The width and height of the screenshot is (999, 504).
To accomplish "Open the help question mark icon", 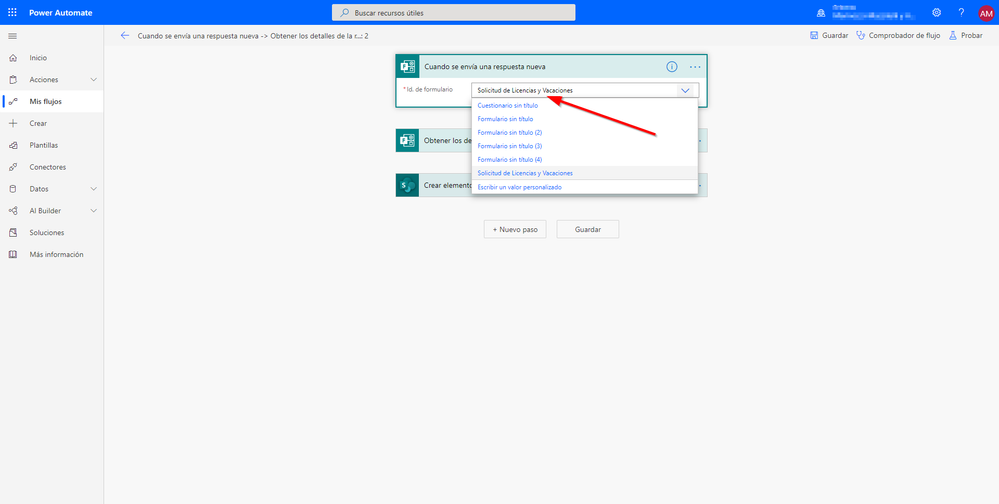I will 961,12.
